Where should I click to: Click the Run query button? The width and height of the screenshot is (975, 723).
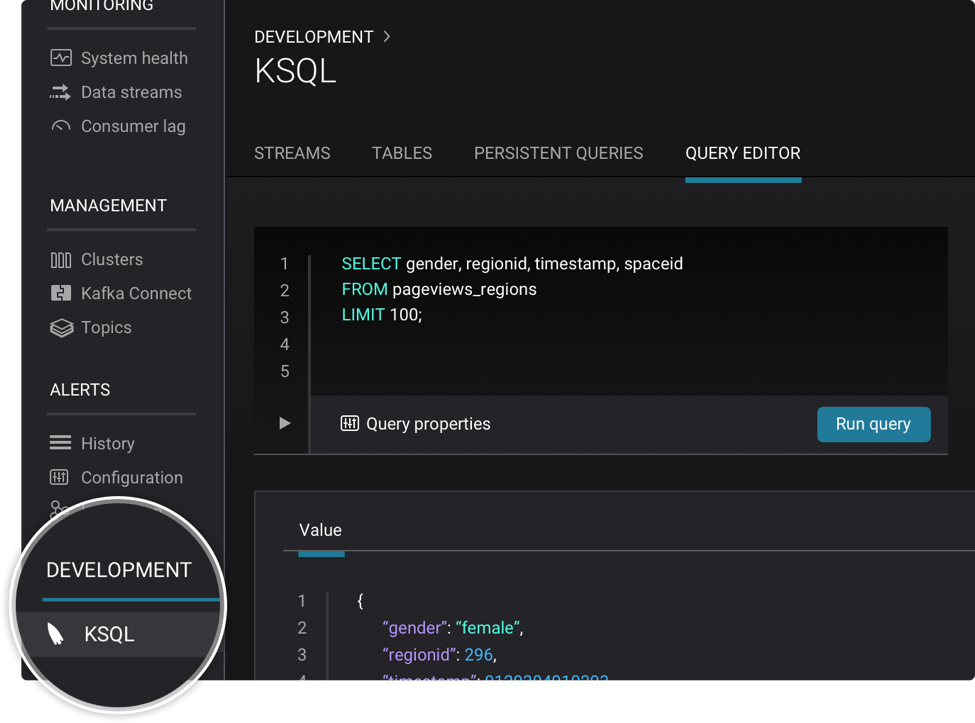pos(873,423)
